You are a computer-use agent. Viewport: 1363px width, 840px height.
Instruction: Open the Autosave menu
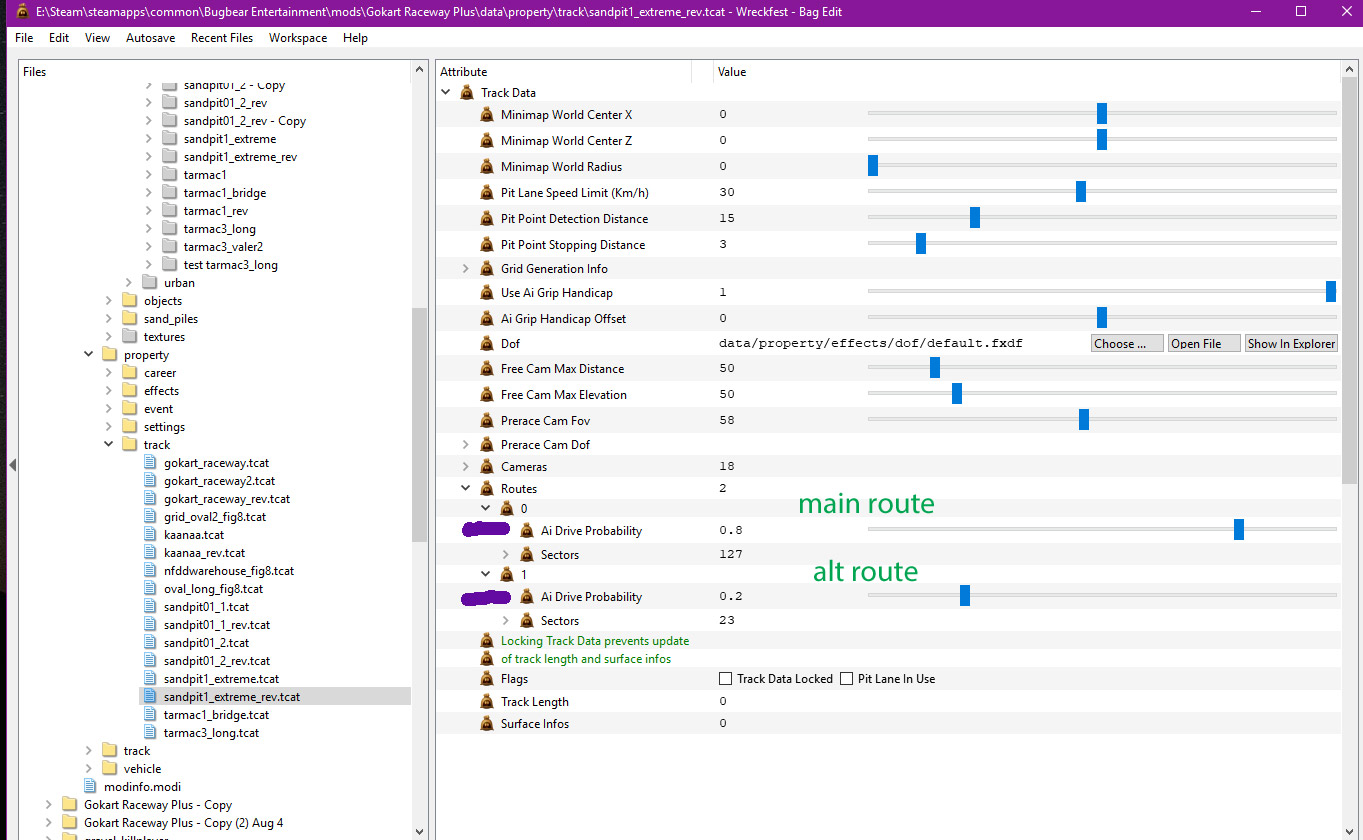tap(151, 38)
